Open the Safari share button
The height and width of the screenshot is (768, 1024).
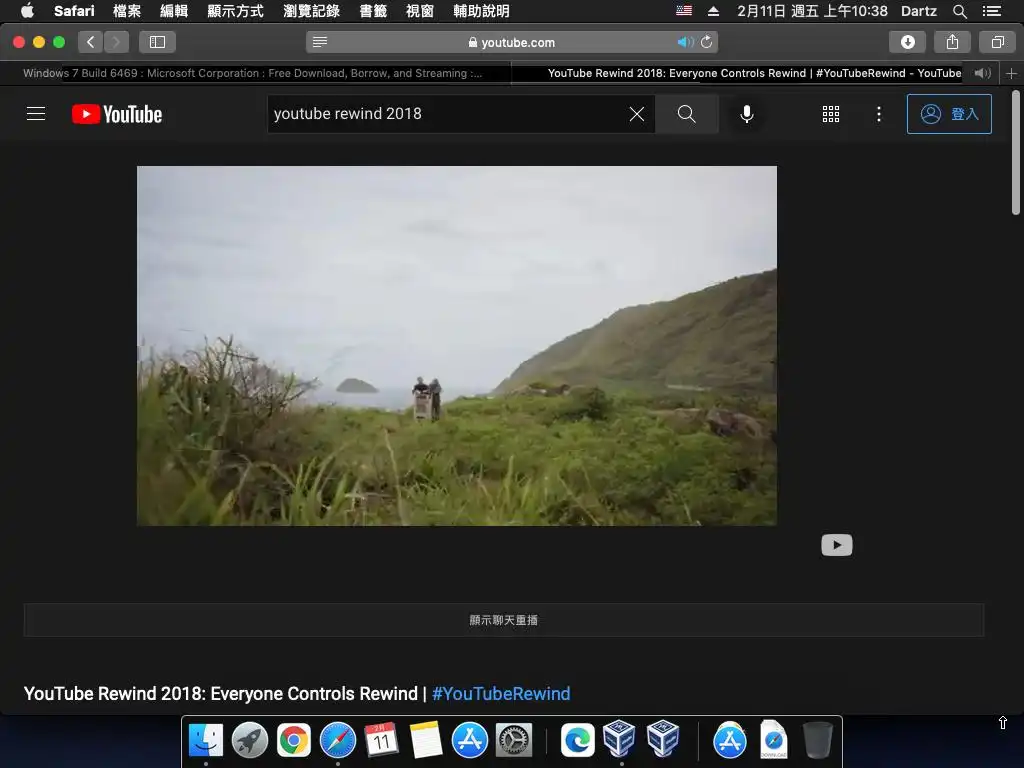point(952,42)
